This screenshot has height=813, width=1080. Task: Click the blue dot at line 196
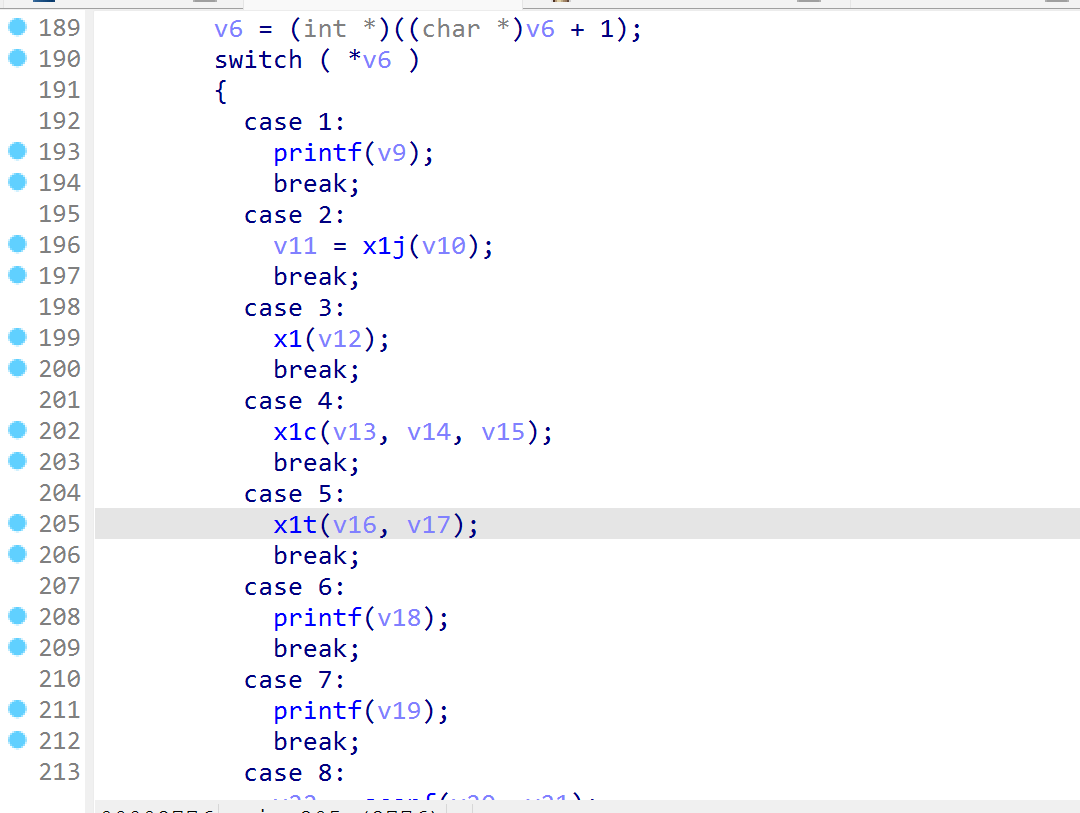(x=17, y=245)
